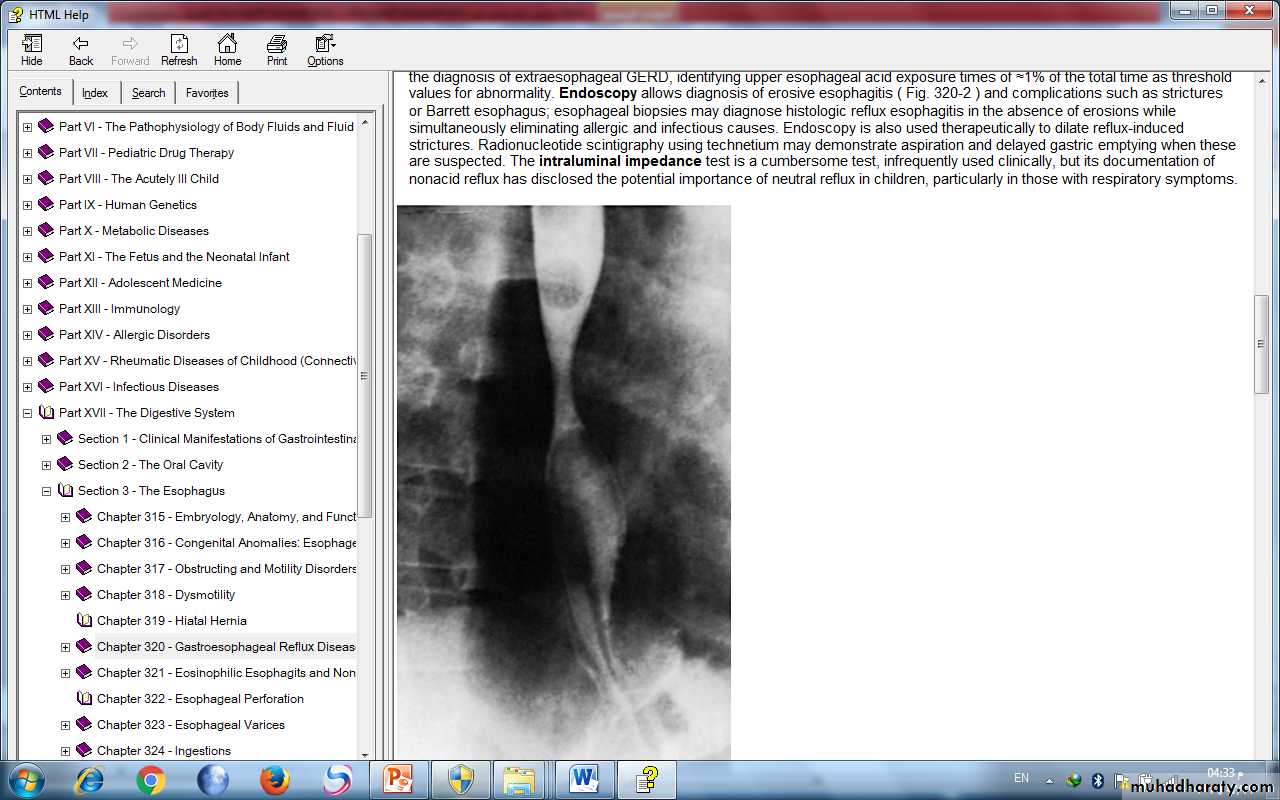Viewport: 1280px width, 800px height.
Task: Refresh the help page
Action: (x=179, y=50)
